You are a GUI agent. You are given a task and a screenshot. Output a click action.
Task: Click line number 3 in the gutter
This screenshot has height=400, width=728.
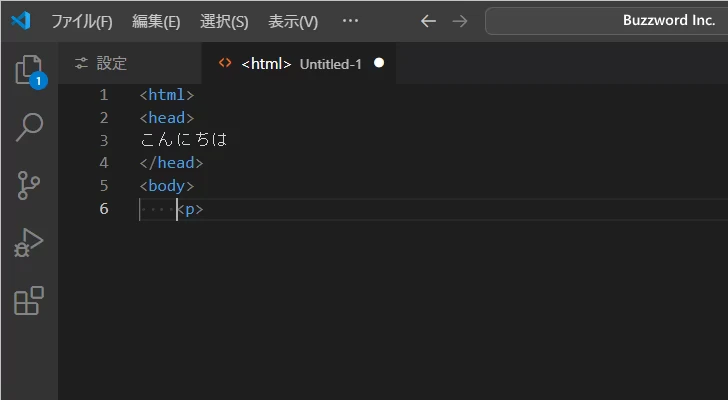(104, 140)
